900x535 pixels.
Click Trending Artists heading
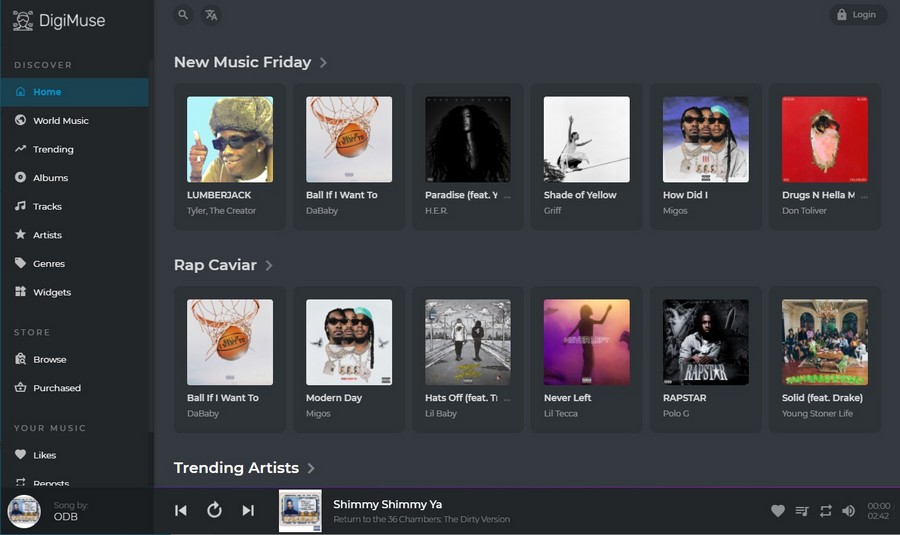[x=236, y=468]
